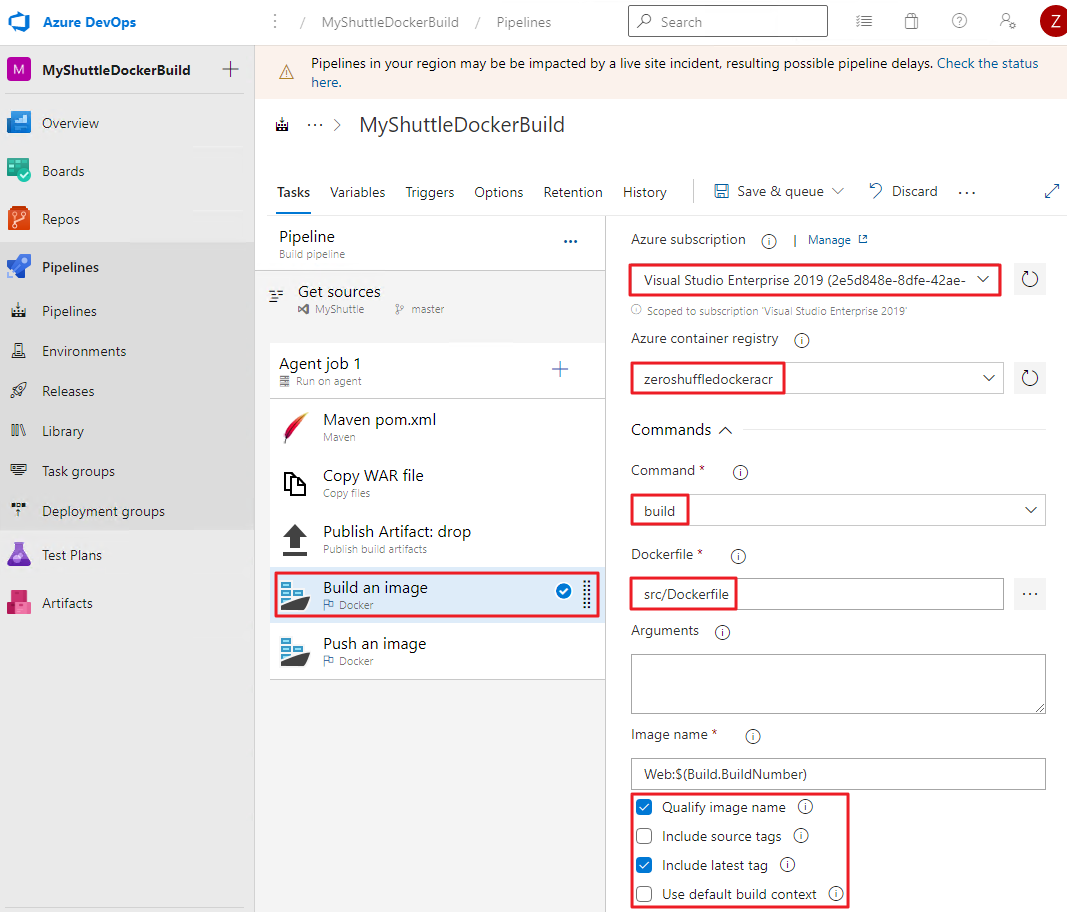Viewport: 1067px width, 912px height.
Task: Open the Z profile avatar
Action: (1054, 21)
